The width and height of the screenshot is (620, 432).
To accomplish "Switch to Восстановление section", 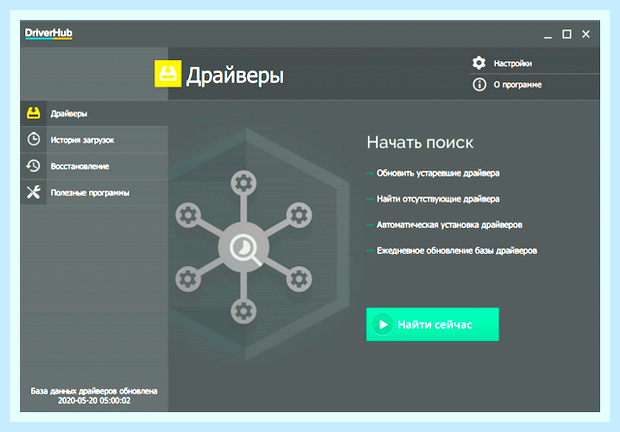I will coord(94,166).
